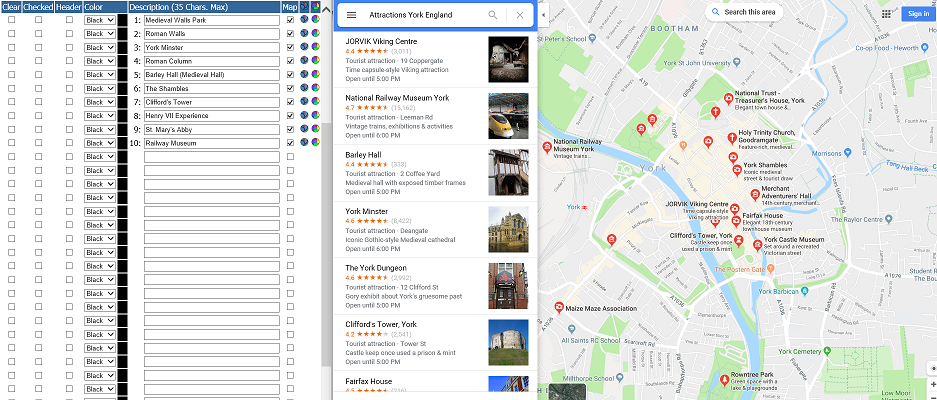Open the Color dropdown for The Shambles
This screenshot has width=937, height=400.
(x=100, y=88)
